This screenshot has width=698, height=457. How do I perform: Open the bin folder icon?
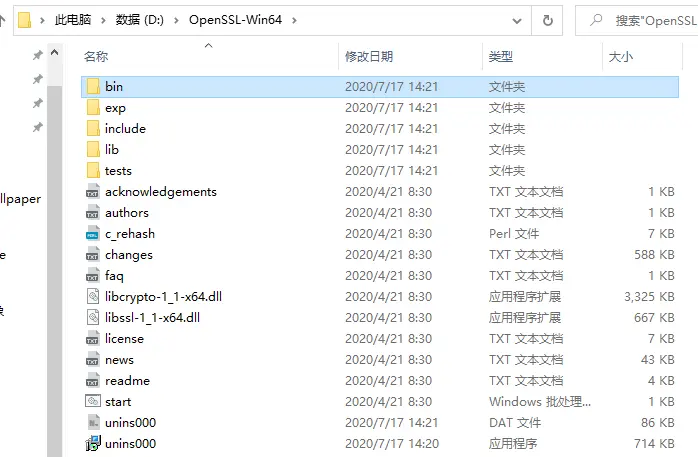pos(93,86)
